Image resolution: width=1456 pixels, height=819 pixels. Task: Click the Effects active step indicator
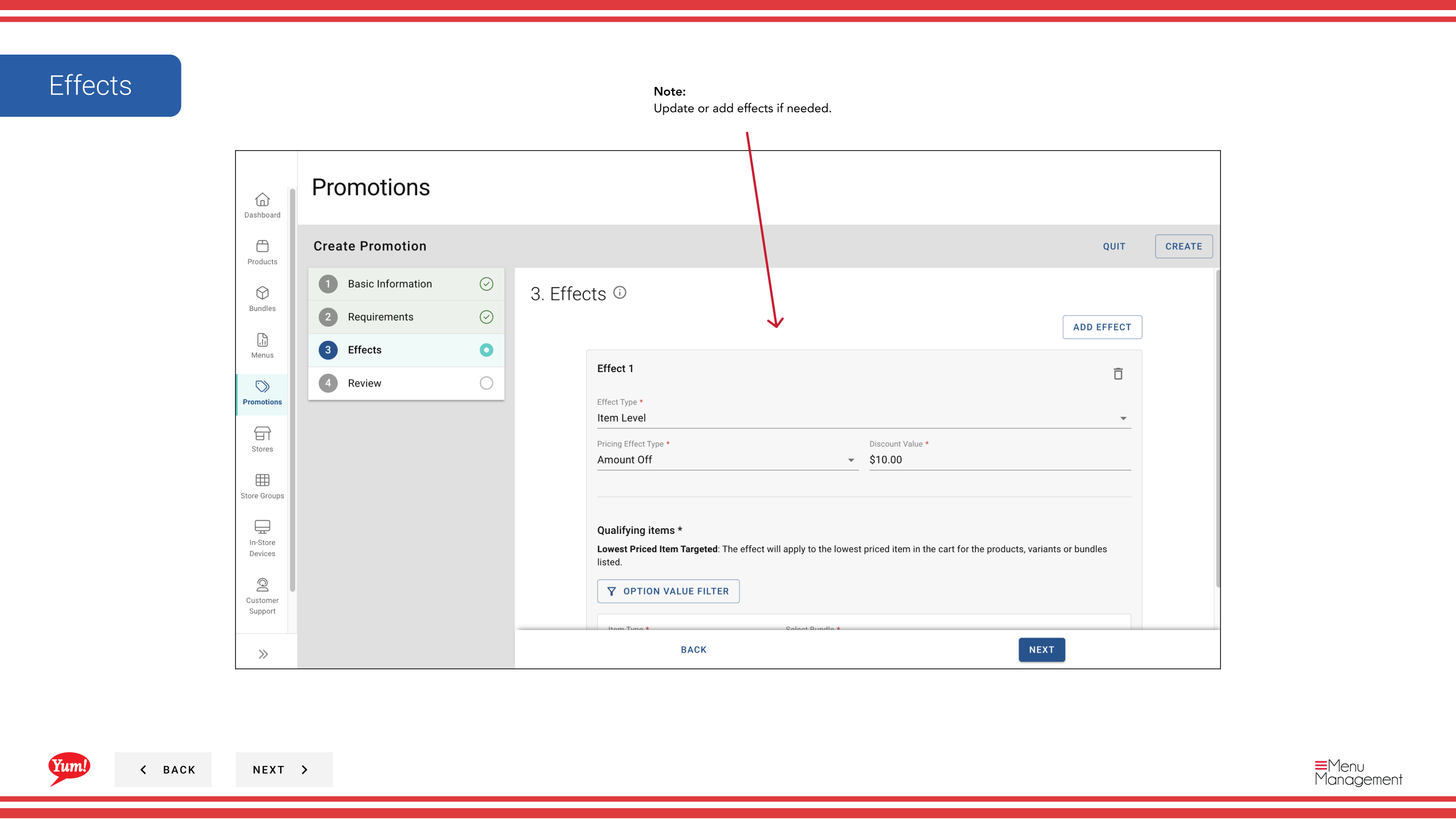click(486, 350)
